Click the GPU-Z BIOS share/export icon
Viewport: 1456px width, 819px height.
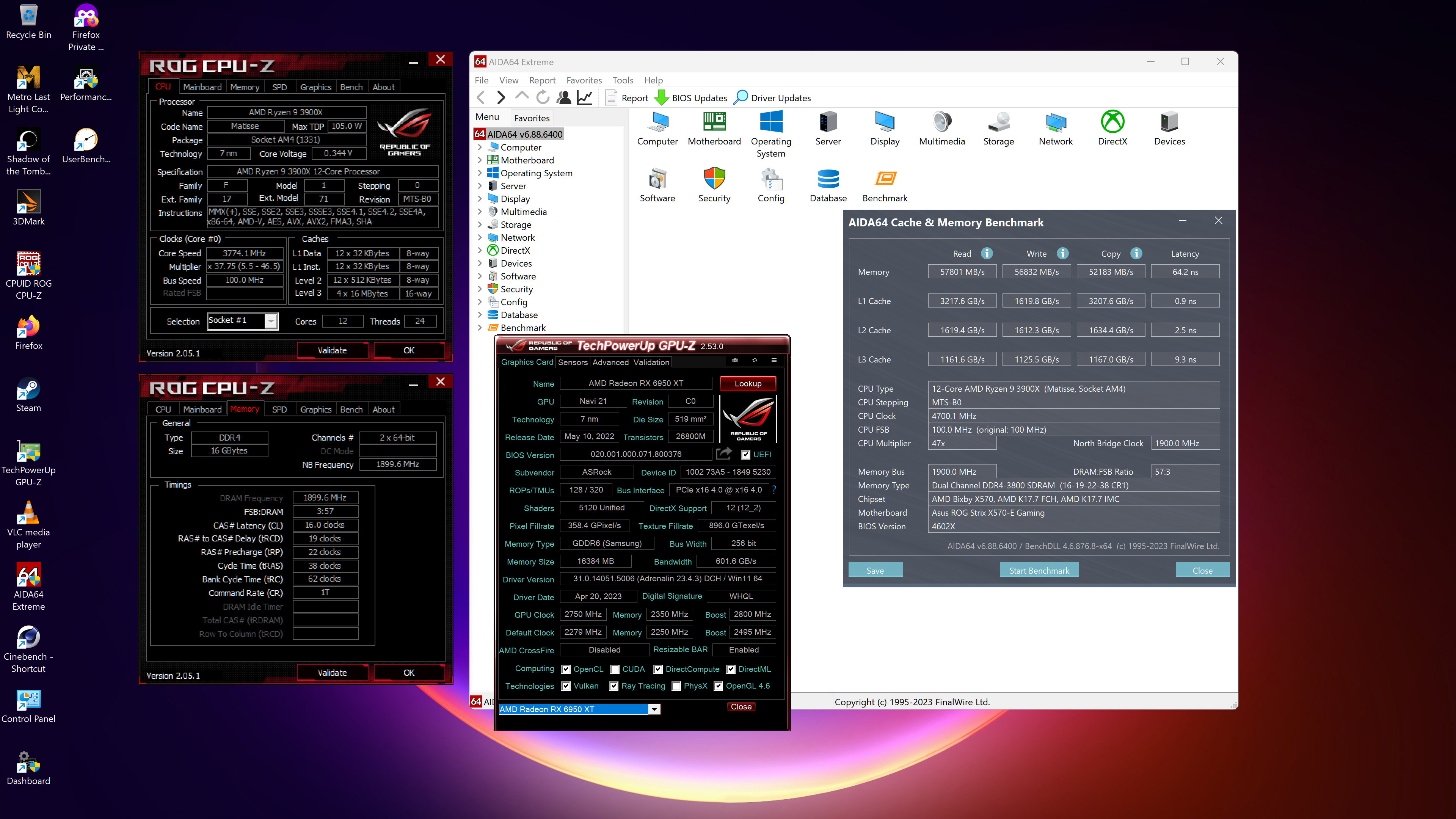pos(723,453)
